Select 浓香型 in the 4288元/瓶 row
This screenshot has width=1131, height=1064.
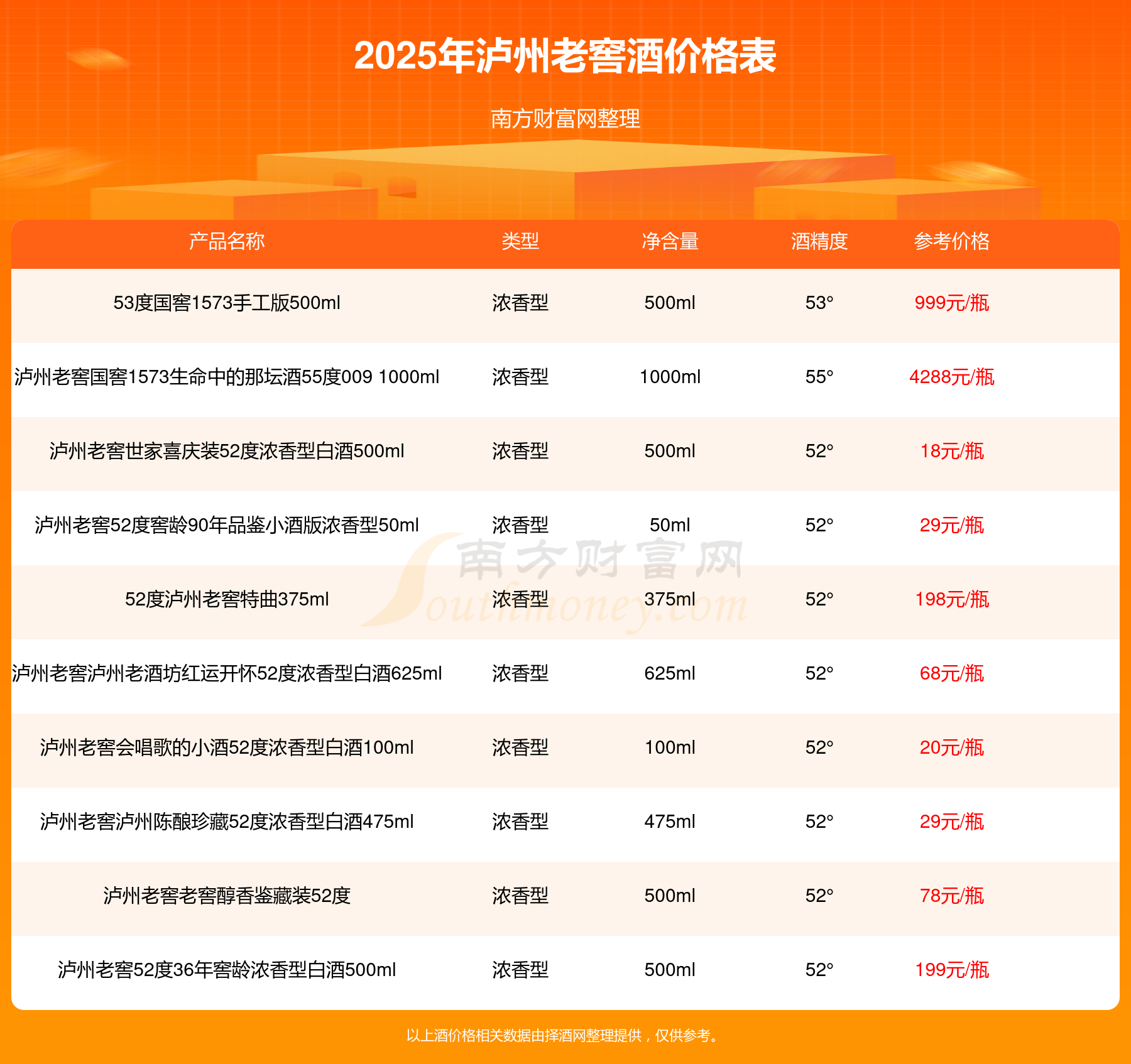click(x=520, y=377)
